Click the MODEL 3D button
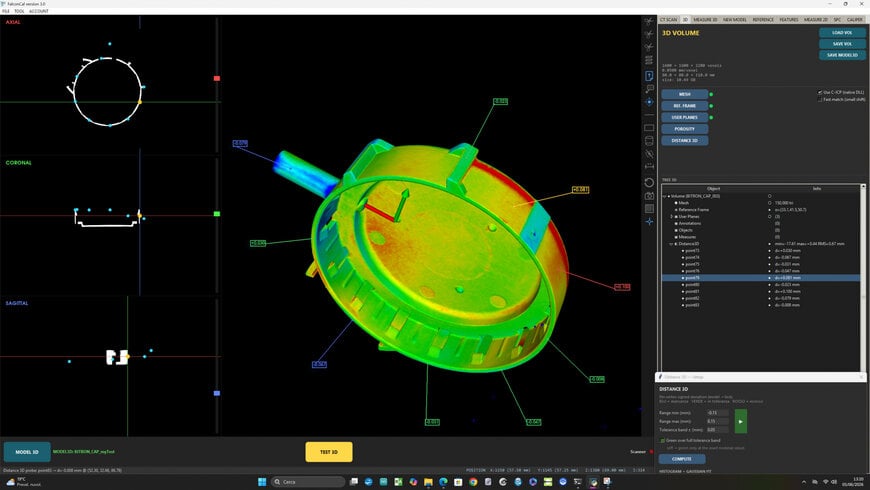 [x=27, y=452]
